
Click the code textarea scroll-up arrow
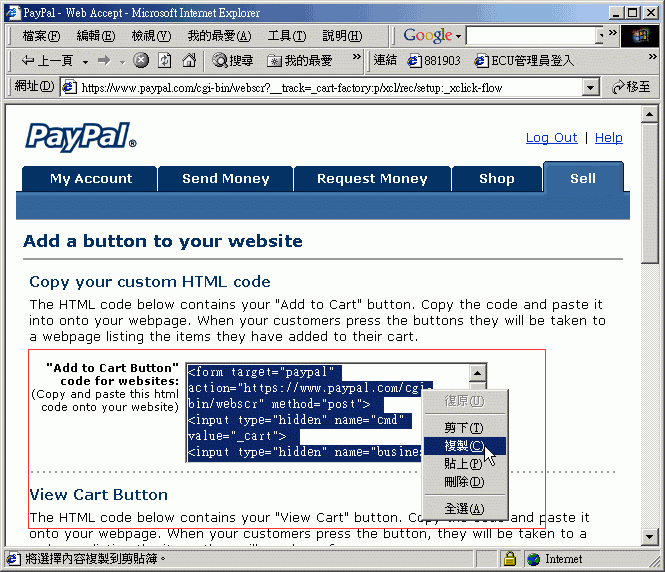(477, 374)
